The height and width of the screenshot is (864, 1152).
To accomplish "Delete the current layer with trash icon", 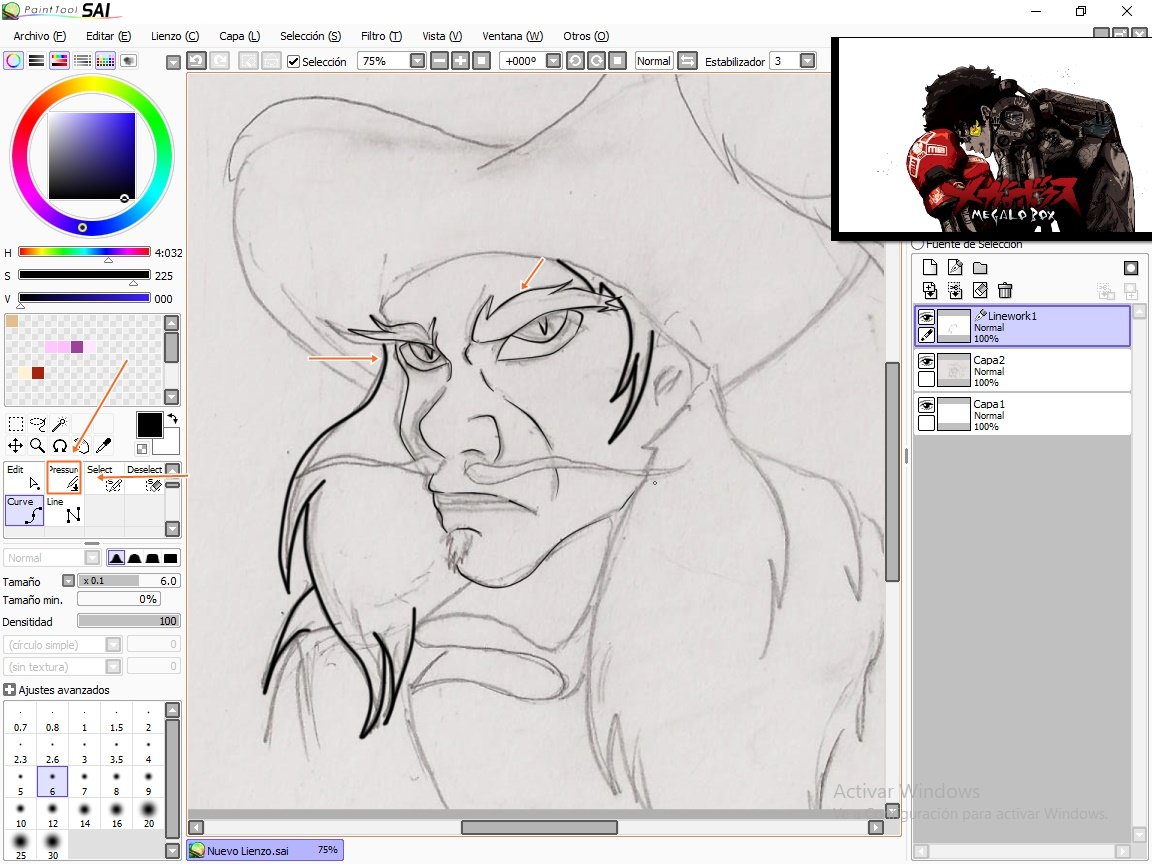I will 1005,290.
